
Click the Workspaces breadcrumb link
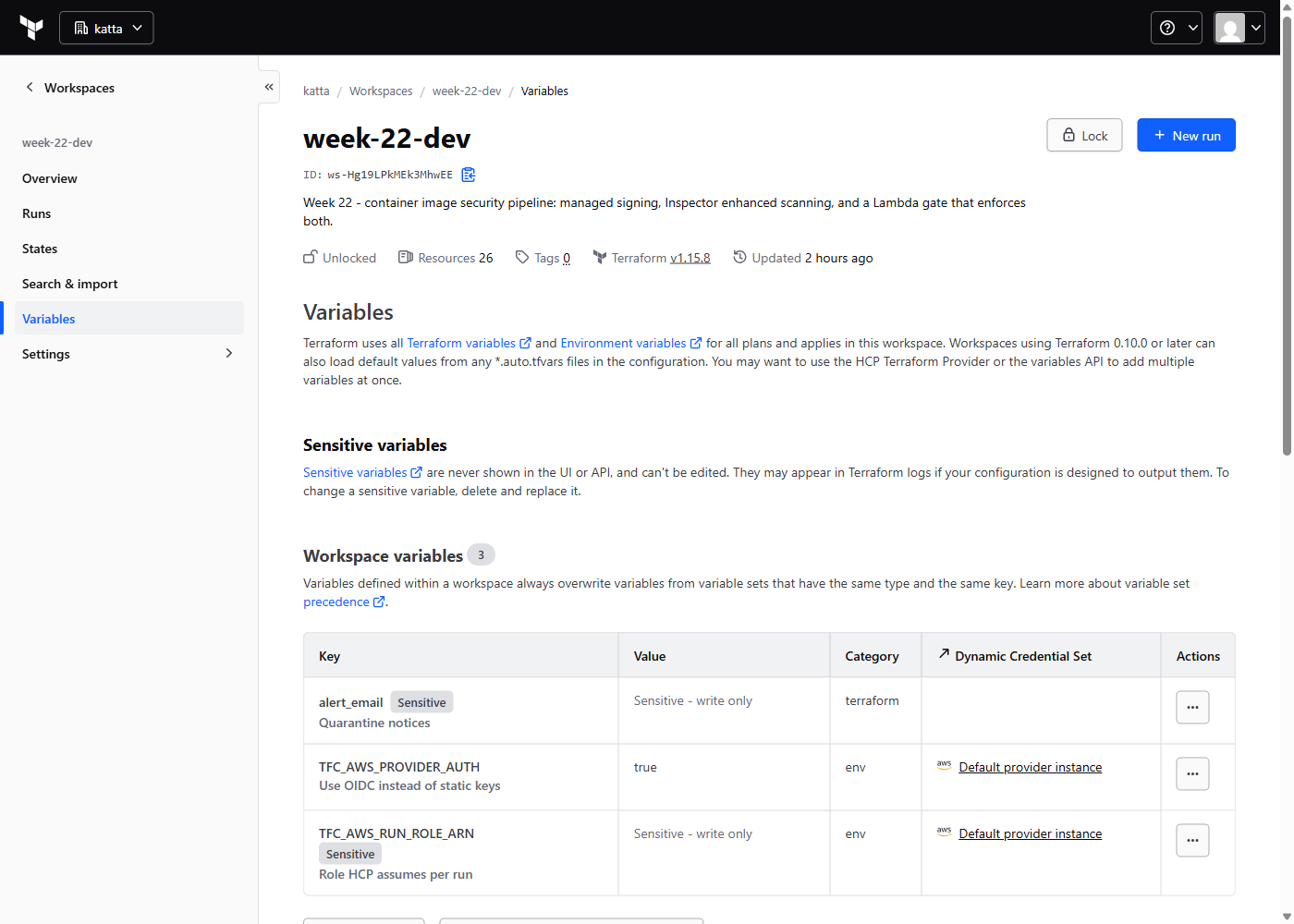381,91
